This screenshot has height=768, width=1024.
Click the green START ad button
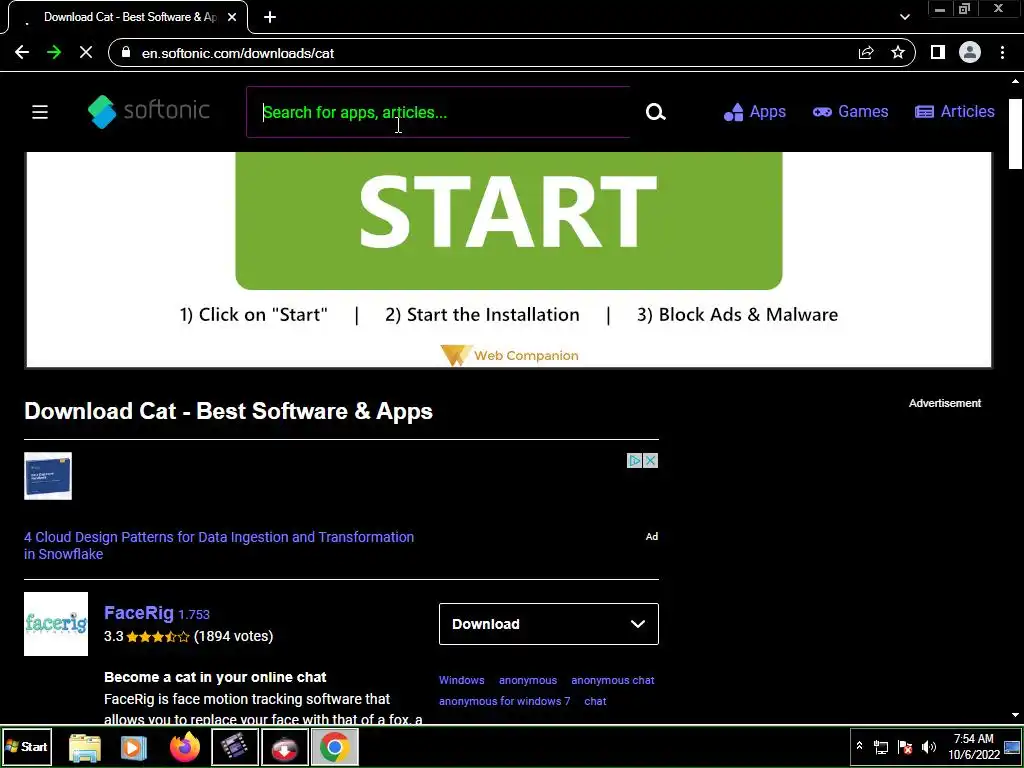509,220
